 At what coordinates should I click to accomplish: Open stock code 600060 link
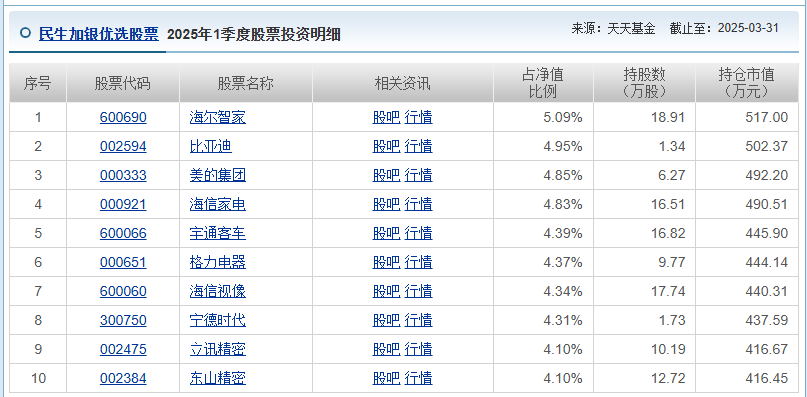(123, 291)
